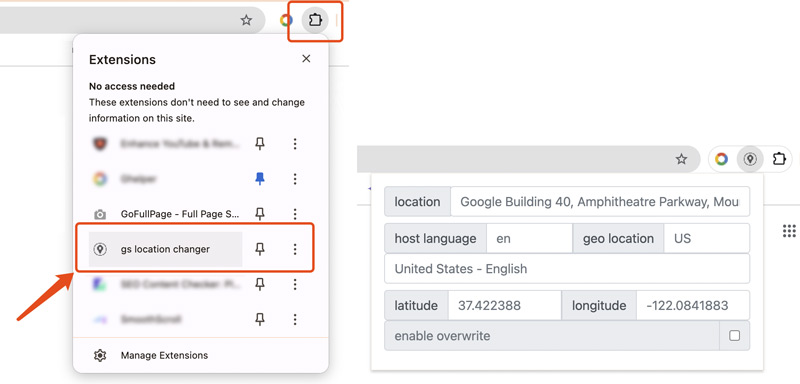Bookmark page with star in left address bar

(246, 20)
